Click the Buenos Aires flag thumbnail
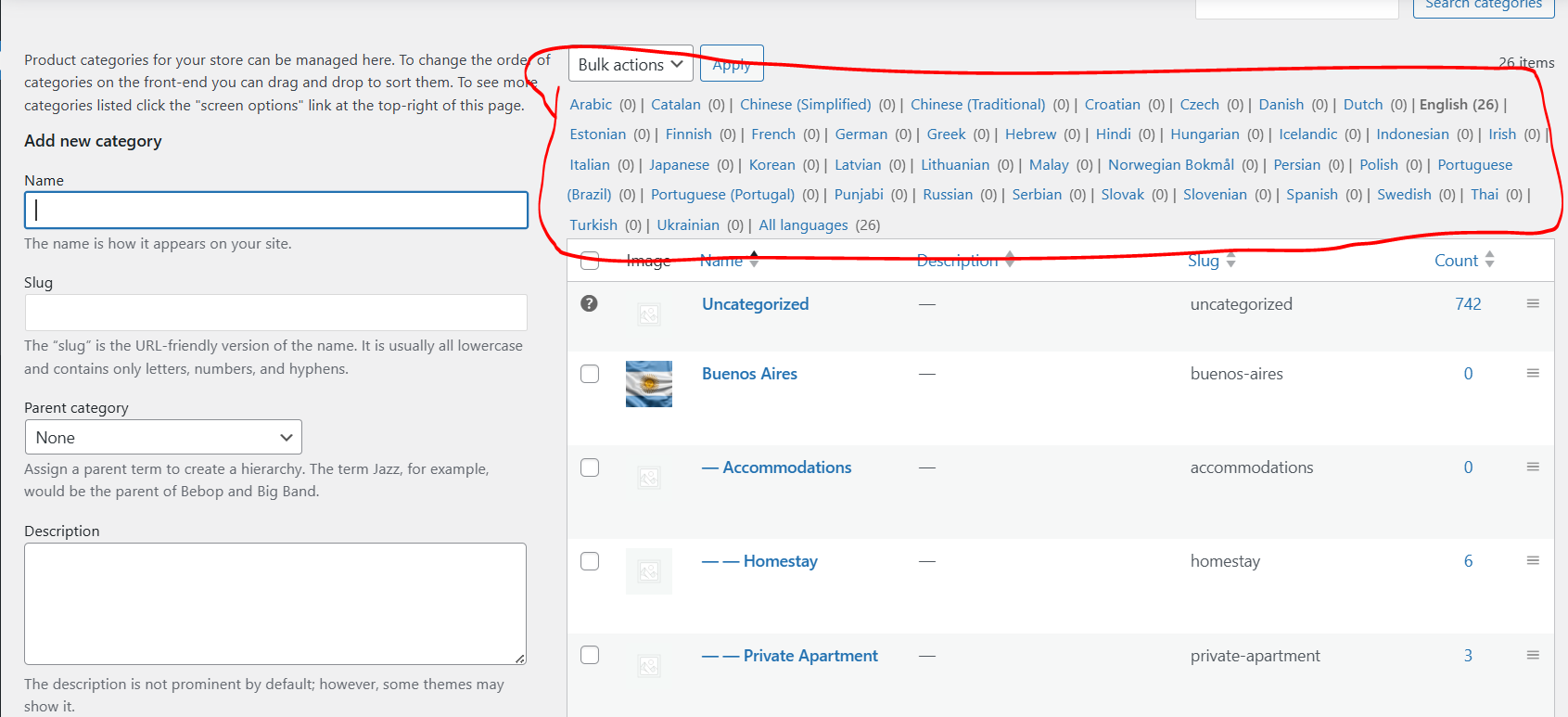Viewport: 1568px width, 717px height. tap(649, 384)
